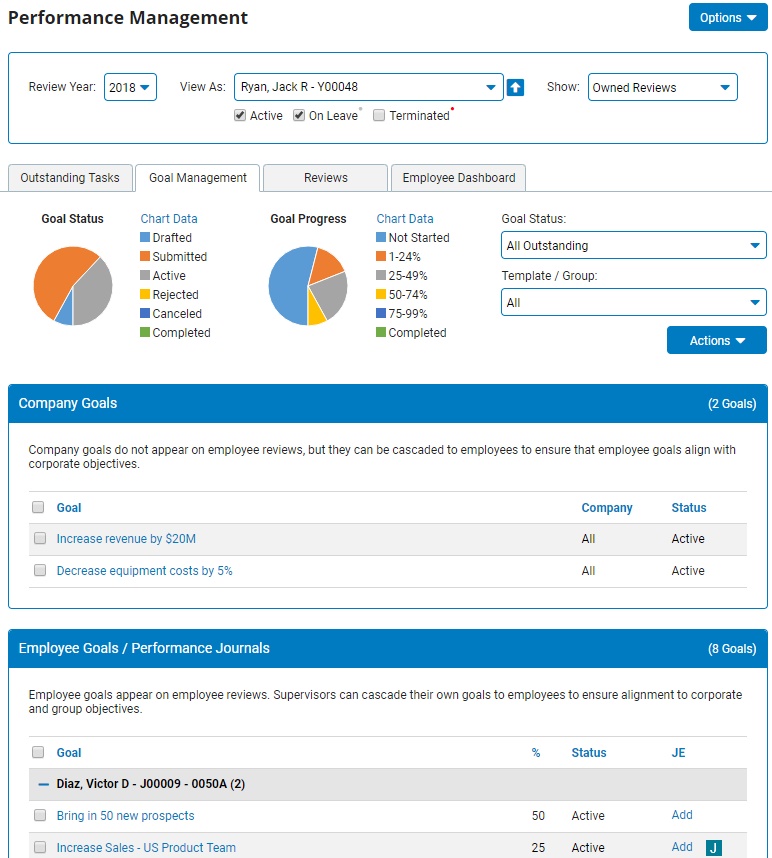Screen dimensions: 772x858
Task: Sort Employee Goals by Goal column header
Action: tap(69, 753)
